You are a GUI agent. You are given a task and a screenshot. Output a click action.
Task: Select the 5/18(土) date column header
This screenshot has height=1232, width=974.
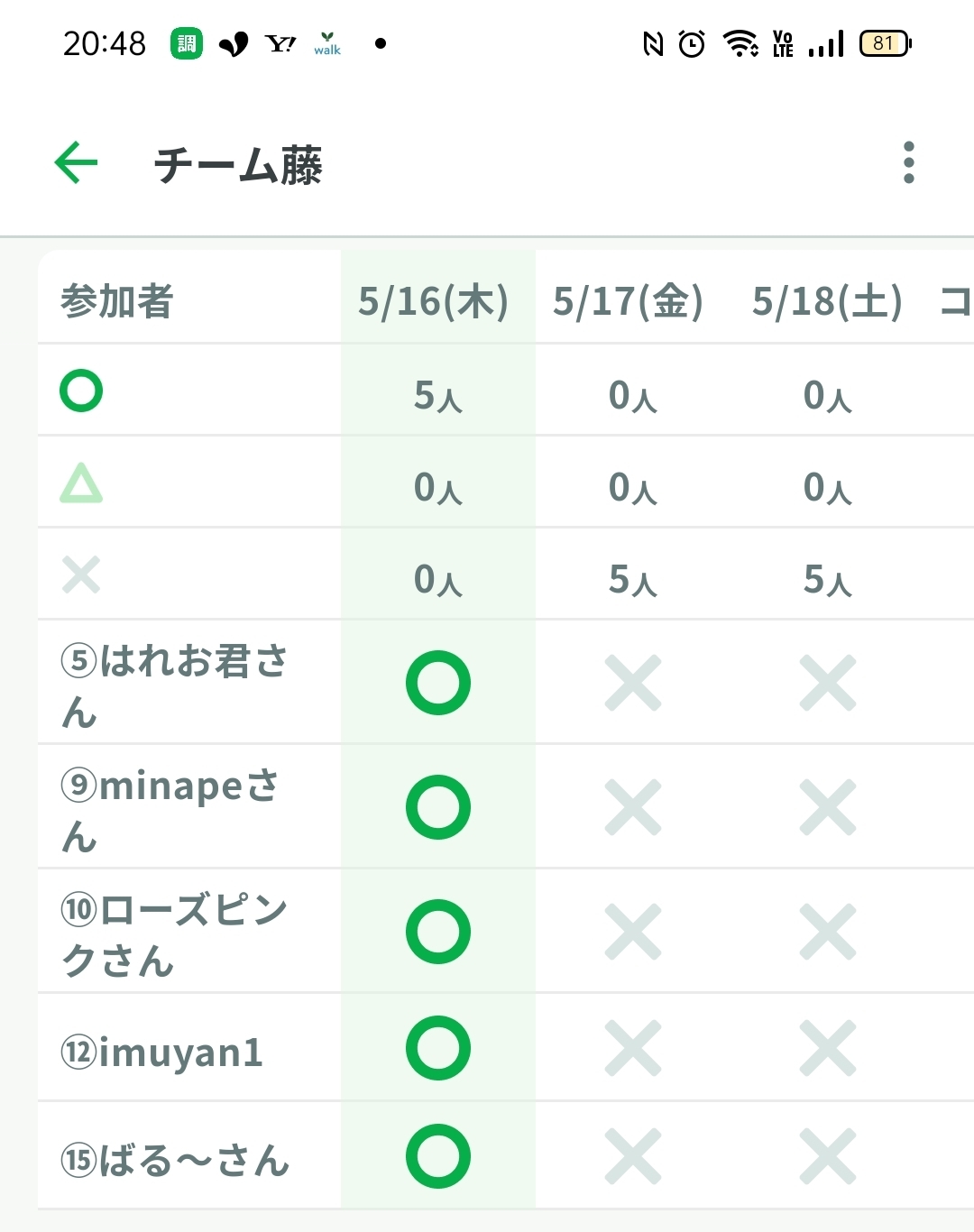[x=828, y=301]
